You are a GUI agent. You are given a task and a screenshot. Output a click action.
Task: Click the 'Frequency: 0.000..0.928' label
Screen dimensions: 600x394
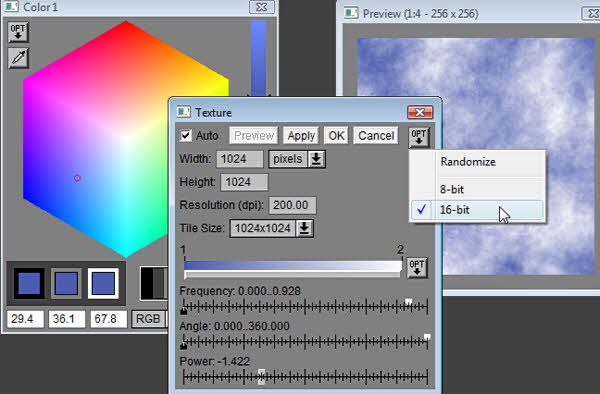(x=240, y=291)
